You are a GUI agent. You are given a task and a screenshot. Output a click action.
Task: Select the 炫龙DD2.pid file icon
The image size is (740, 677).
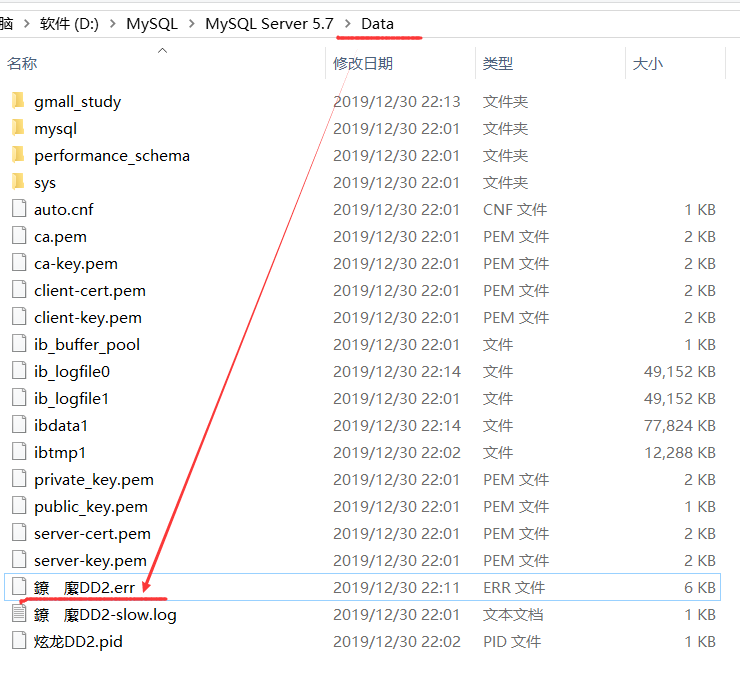[x=18, y=641]
